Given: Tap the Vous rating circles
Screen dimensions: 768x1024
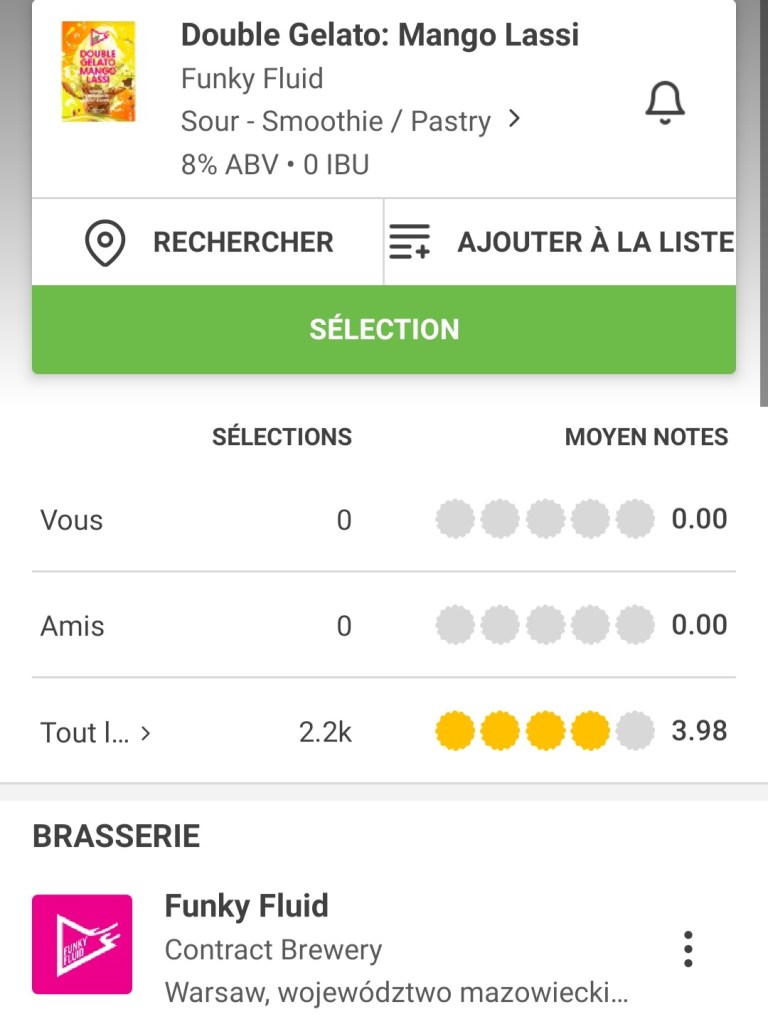Looking at the screenshot, I should click(x=545, y=520).
